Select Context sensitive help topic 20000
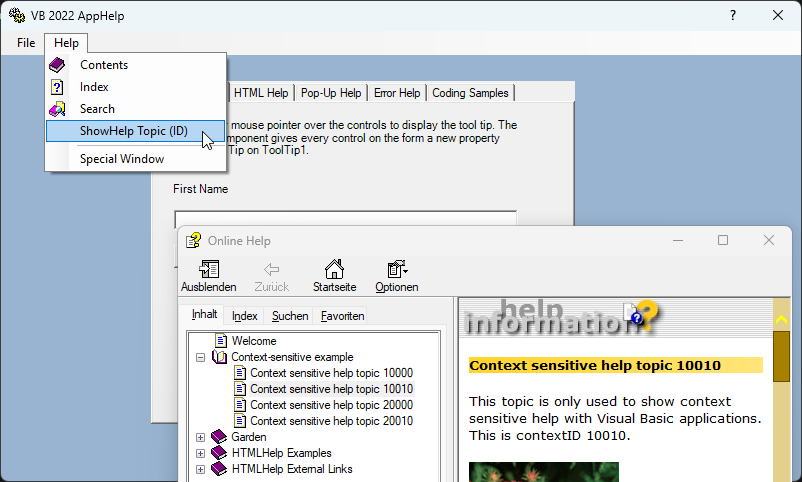802x482 pixels. 331,405
